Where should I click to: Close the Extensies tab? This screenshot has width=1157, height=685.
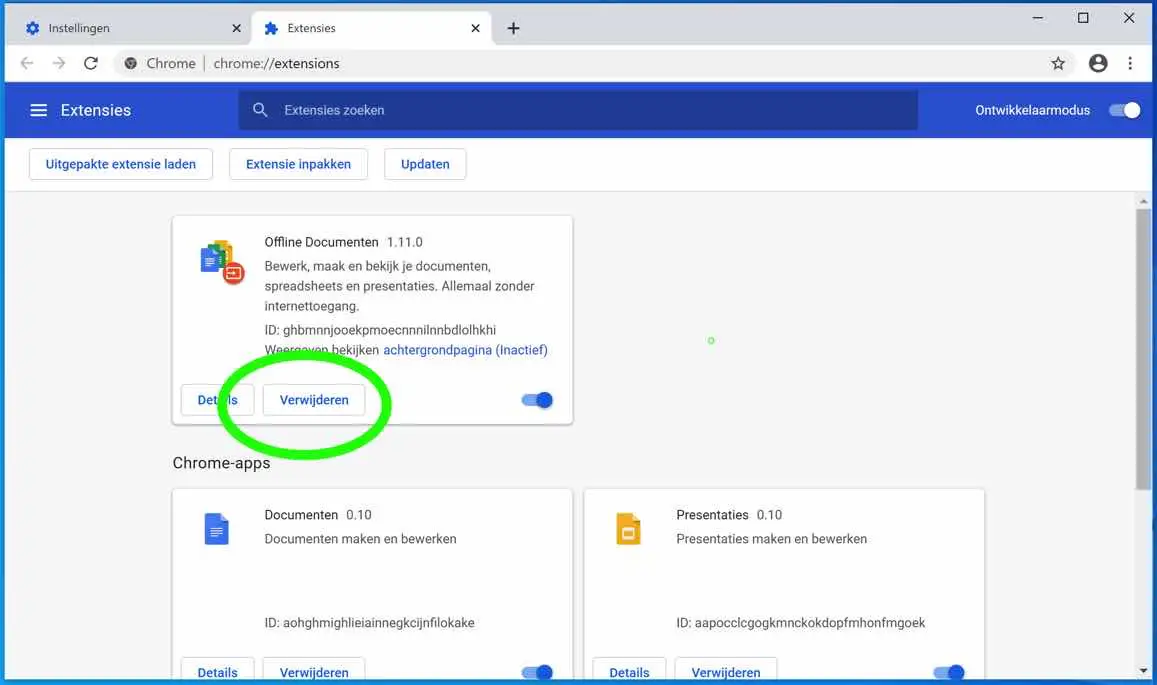pos(475,28)
